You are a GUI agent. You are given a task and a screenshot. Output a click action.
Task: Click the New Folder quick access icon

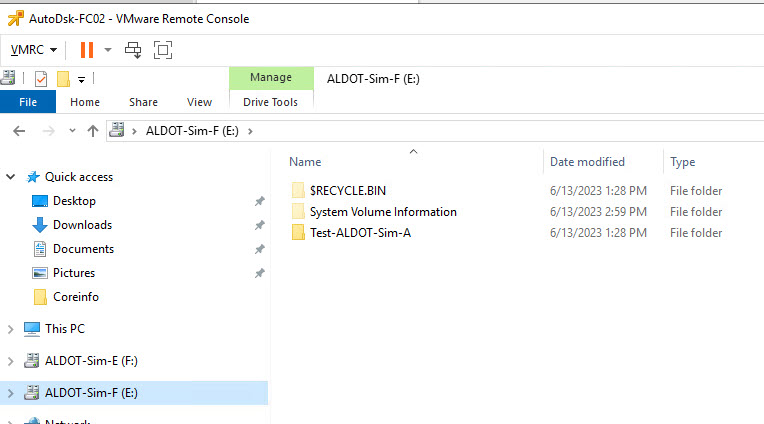point(63,79)
